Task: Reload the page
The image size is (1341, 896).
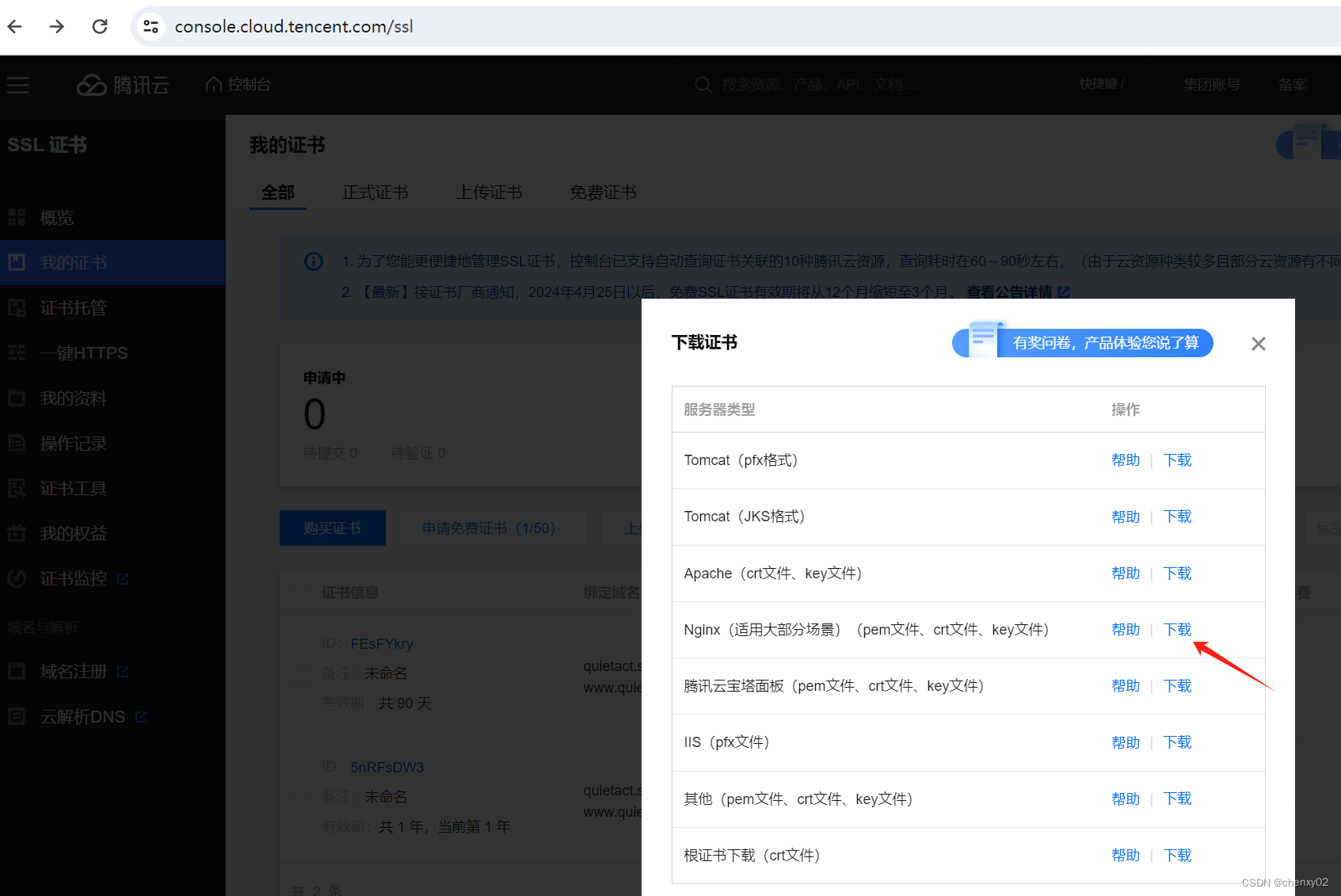Action: coord(100,26)
